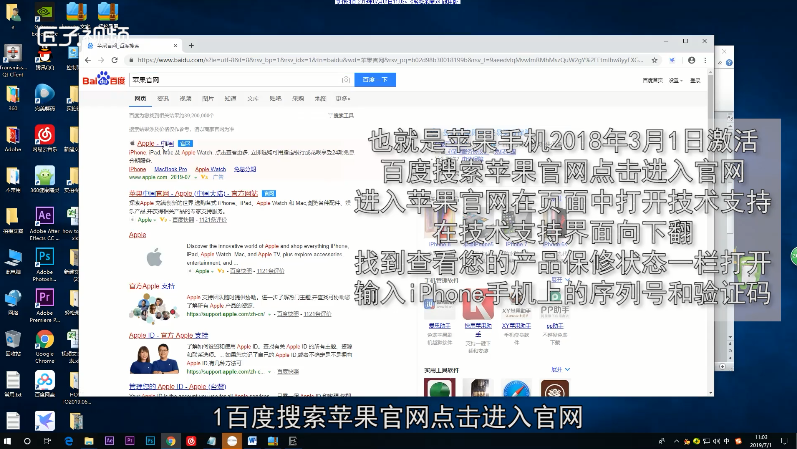Viewport: 797px width, 449px height.
Task: Expand the 更多 search categories dropdown
Action: click(342, 99)
